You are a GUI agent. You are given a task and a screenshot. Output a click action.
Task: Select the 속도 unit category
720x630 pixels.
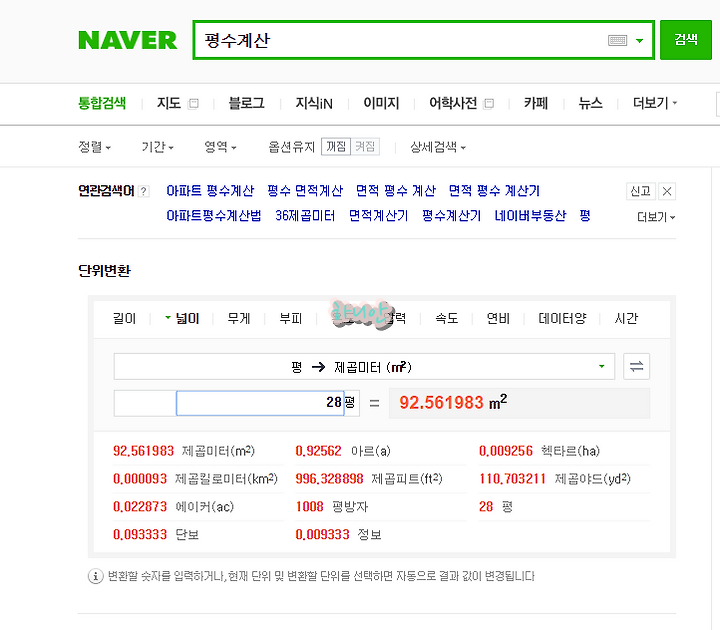pyautogui.click(x=447, y=318)
